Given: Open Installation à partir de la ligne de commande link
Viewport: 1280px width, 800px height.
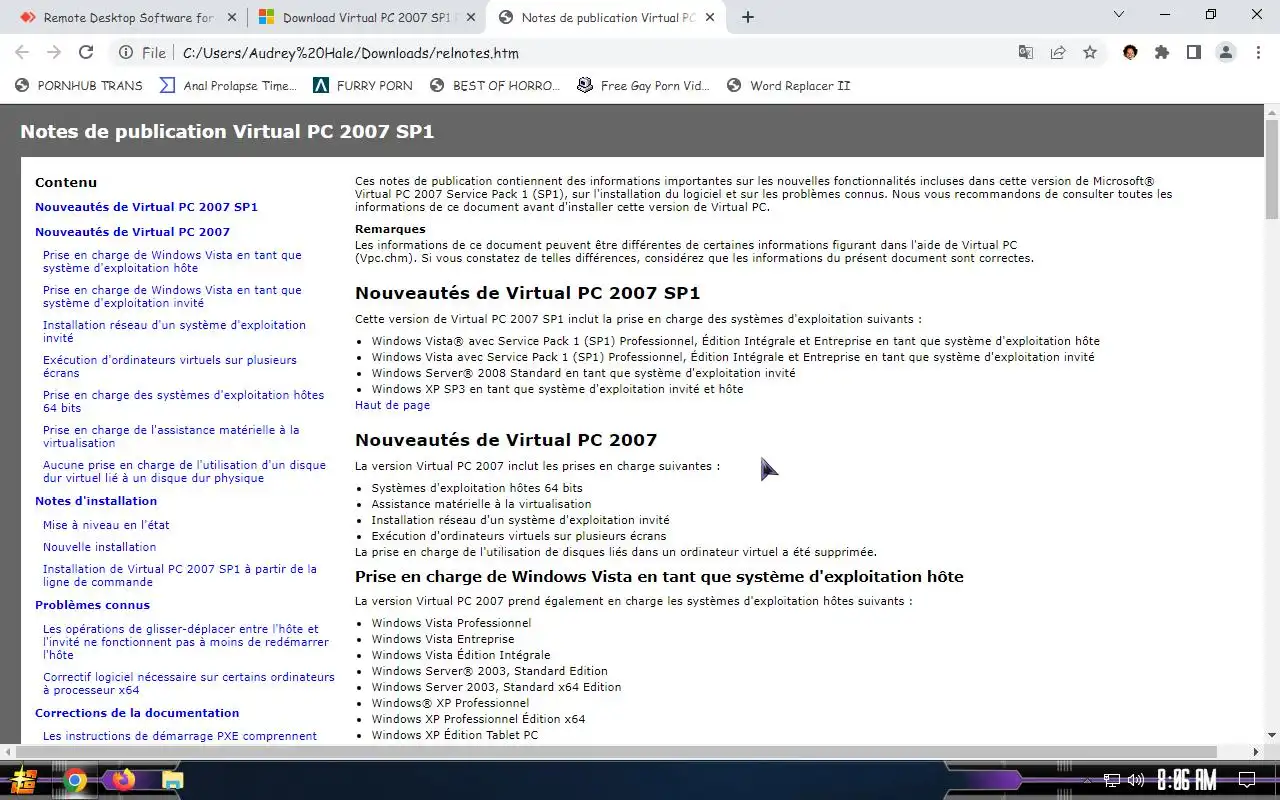Looking at the screenshot, I should click(180, 575).
